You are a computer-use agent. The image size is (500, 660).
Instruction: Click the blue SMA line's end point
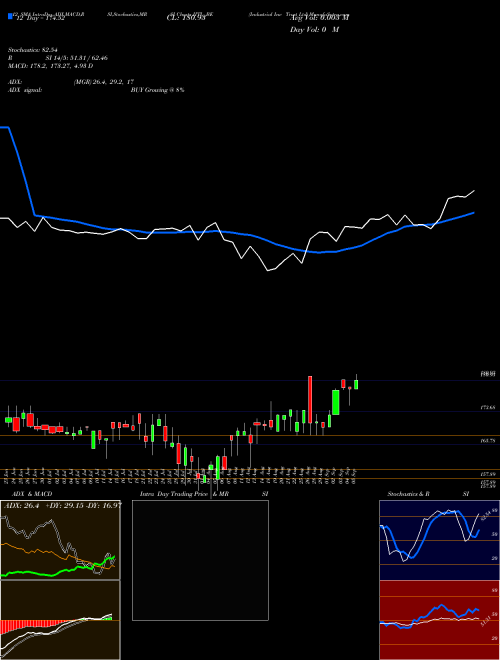click(x=474, y=213)
